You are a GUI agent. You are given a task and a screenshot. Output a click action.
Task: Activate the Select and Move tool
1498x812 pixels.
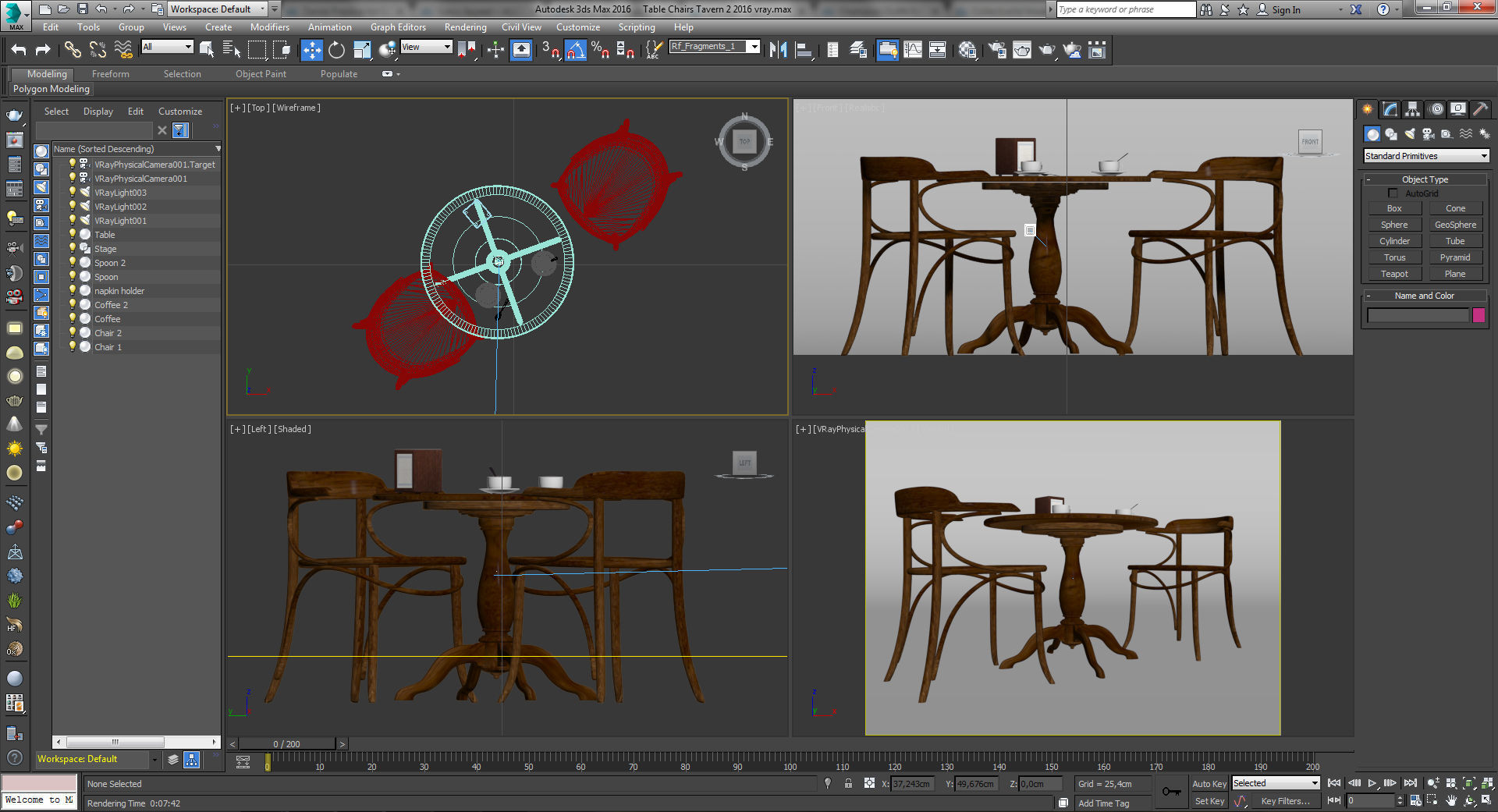(311, 50)
